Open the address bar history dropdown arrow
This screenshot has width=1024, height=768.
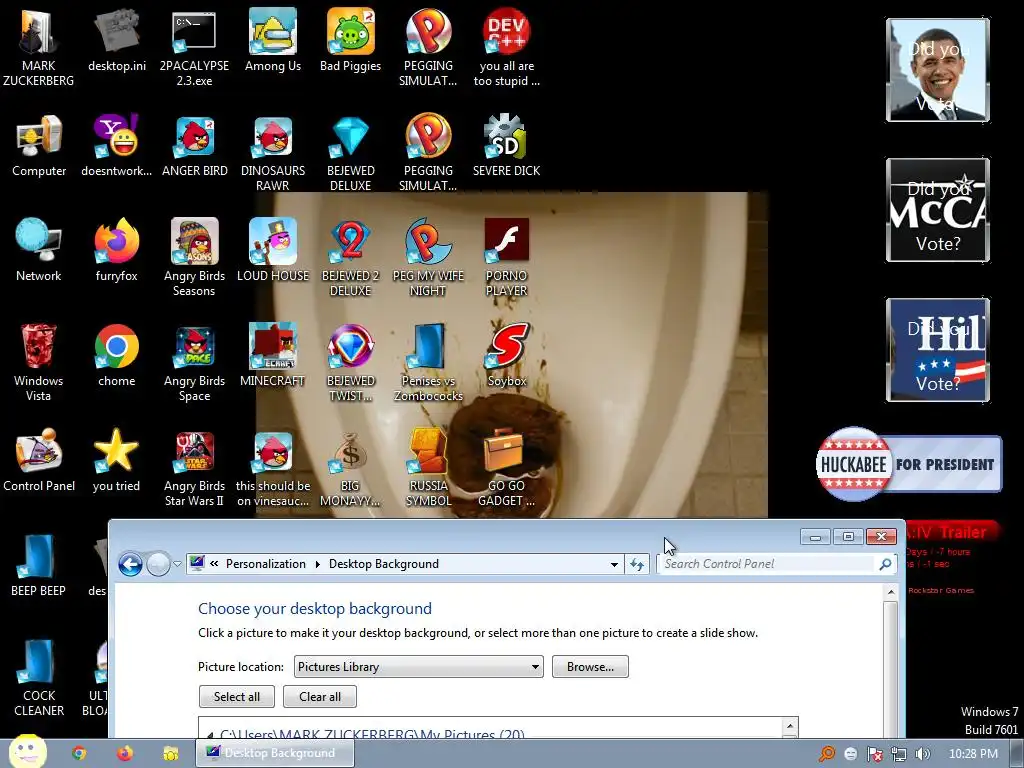(x=614, y=564)
